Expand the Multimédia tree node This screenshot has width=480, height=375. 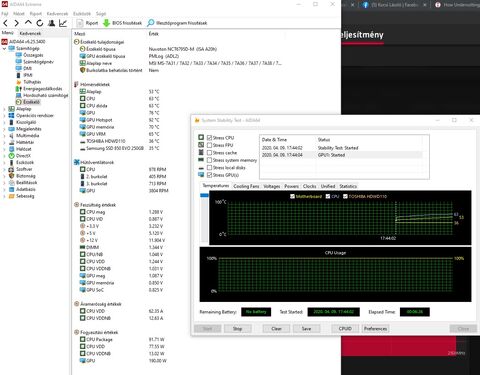[4, 136]
